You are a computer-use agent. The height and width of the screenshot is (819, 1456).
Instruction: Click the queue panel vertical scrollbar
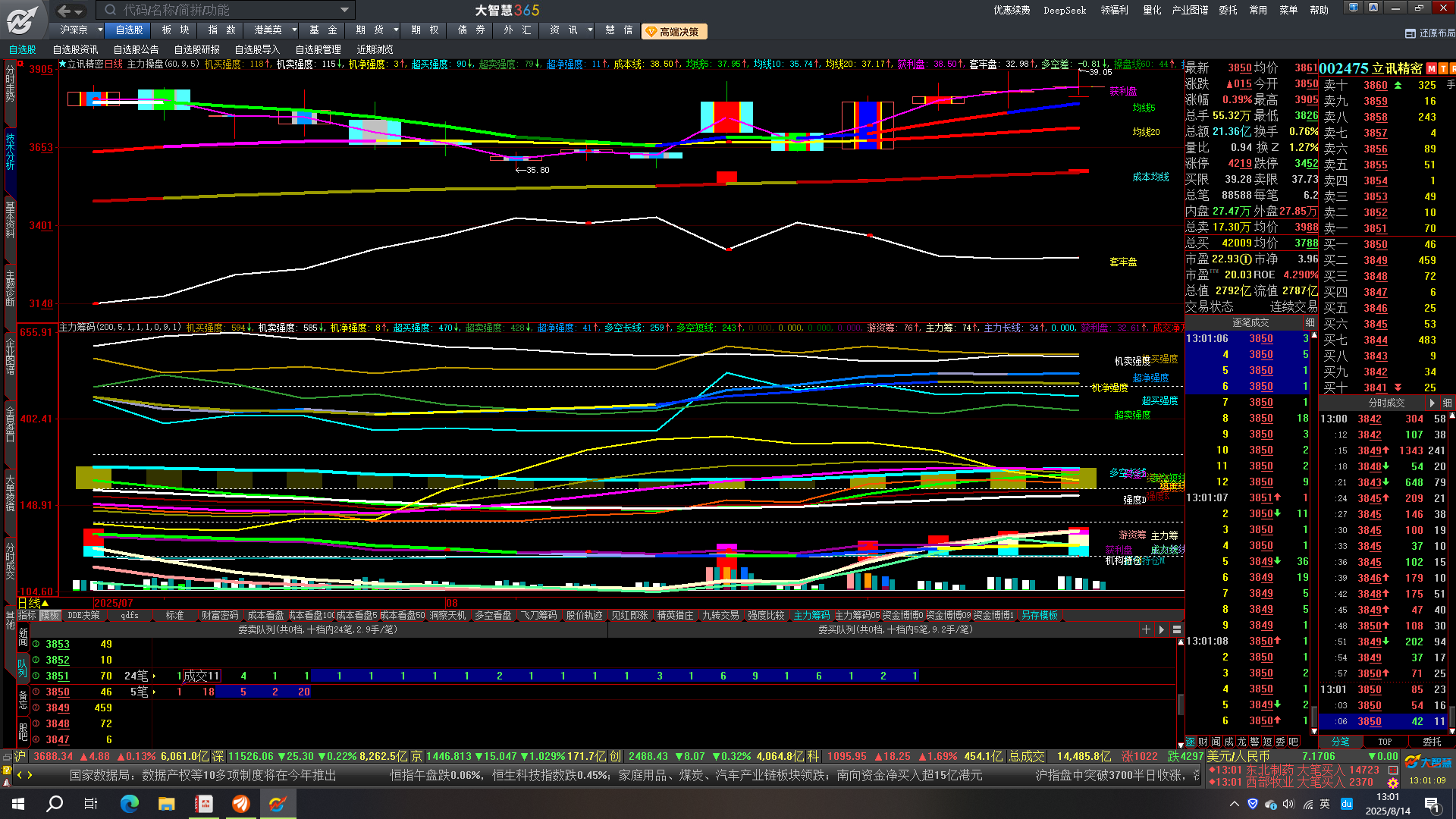tap(1180, 705)
